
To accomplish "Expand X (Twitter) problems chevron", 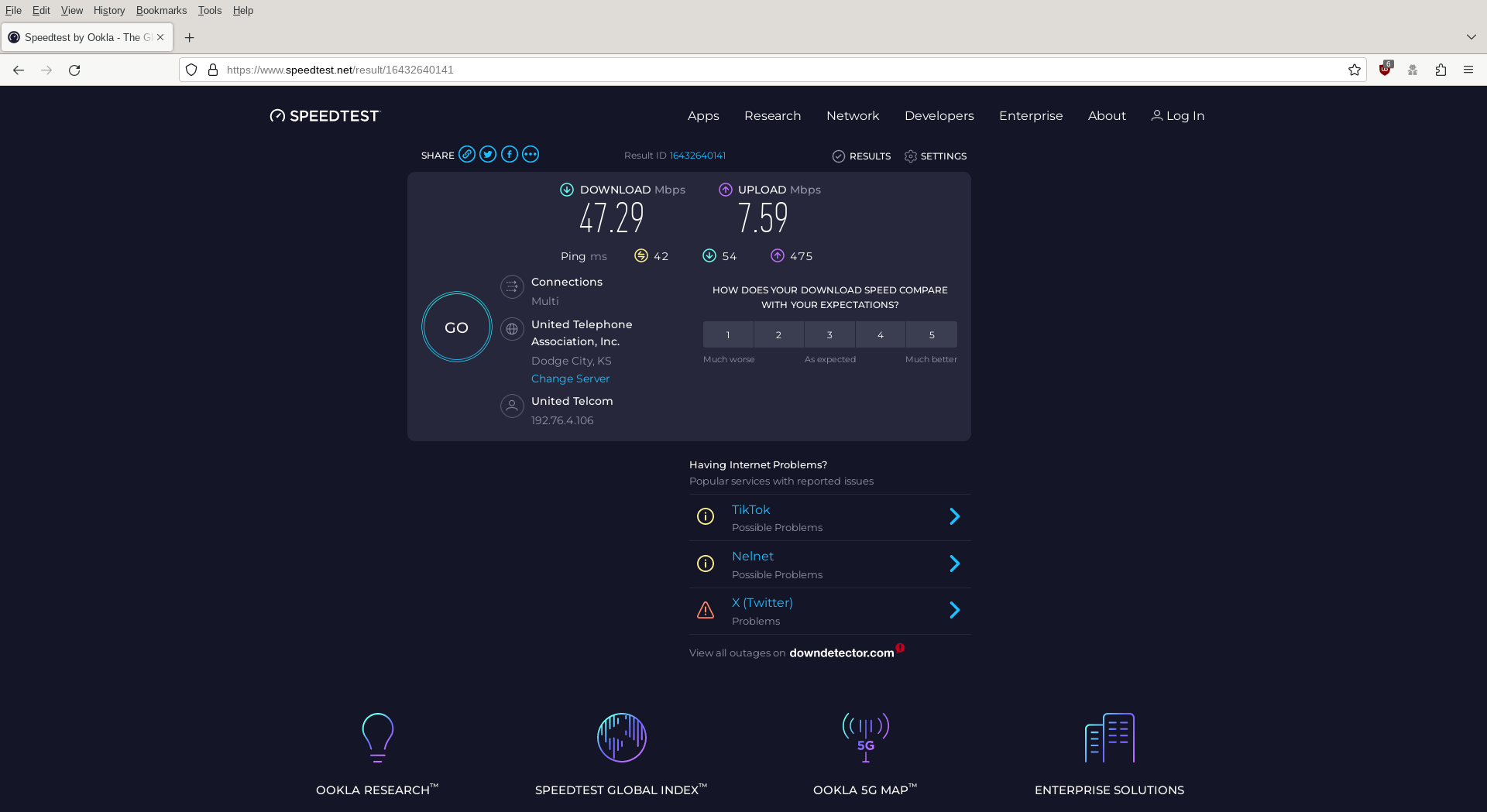I will (954, 611).
